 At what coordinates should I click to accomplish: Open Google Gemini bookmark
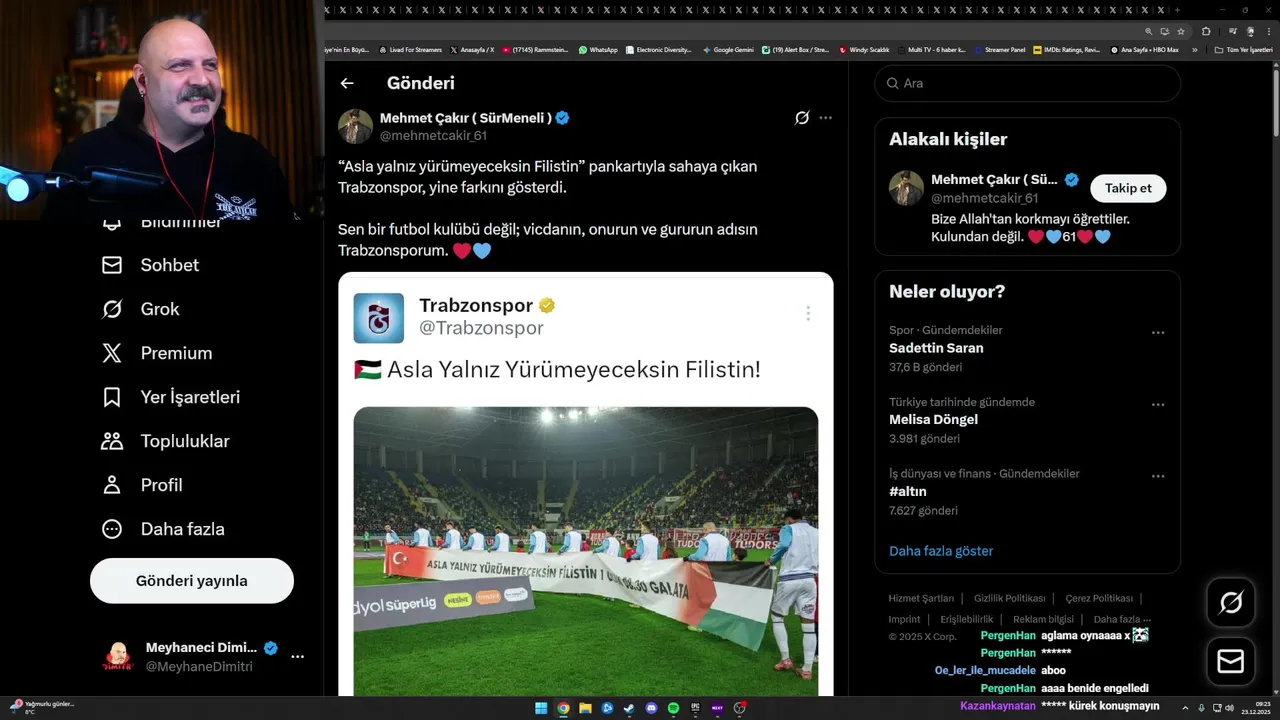pos(728,49)
